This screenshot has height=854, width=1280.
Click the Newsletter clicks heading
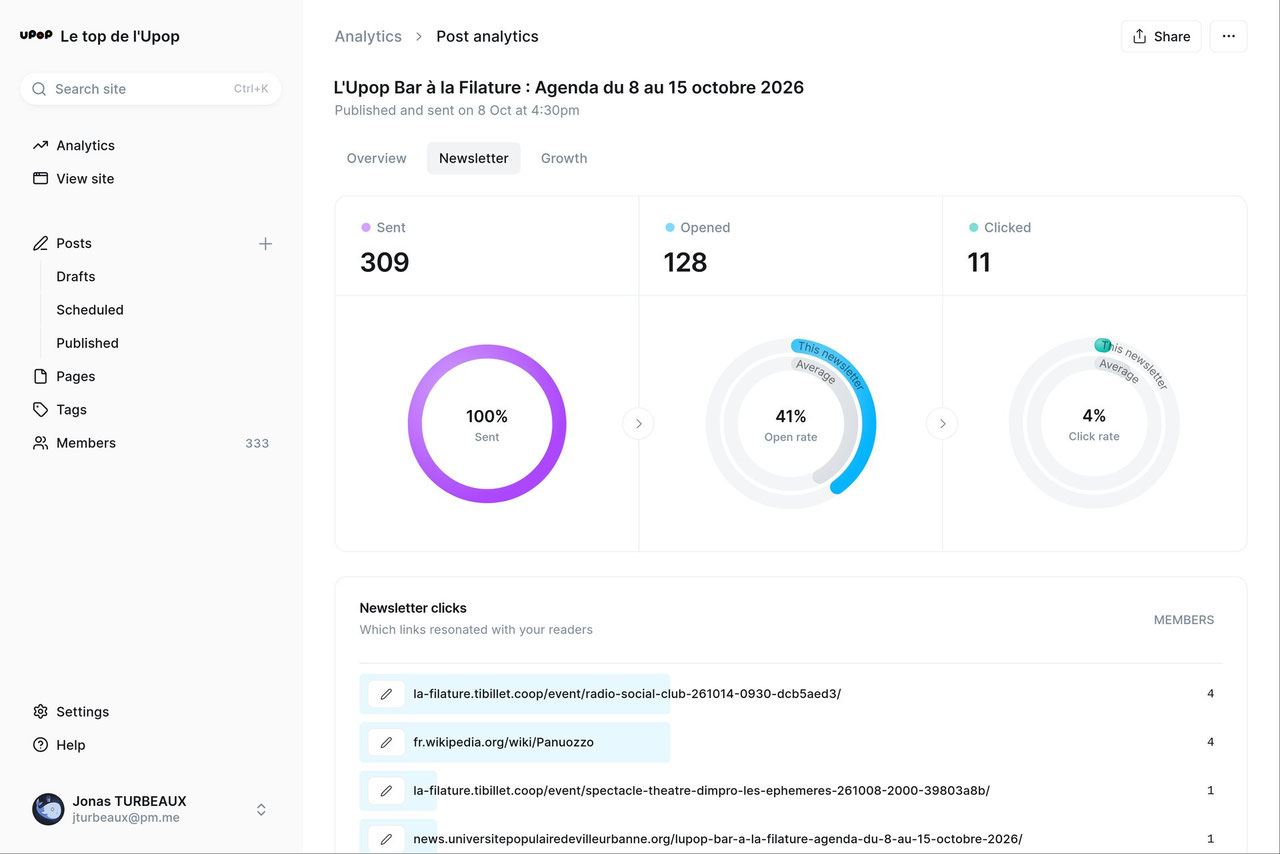coord(413,608)
